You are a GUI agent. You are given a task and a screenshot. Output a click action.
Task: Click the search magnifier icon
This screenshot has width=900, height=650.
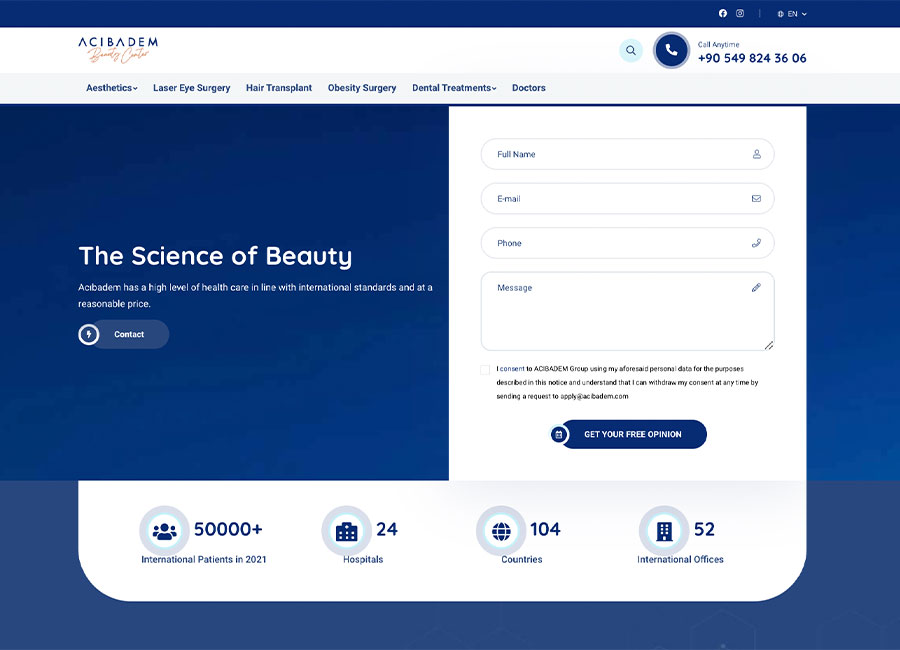point(631,51)
